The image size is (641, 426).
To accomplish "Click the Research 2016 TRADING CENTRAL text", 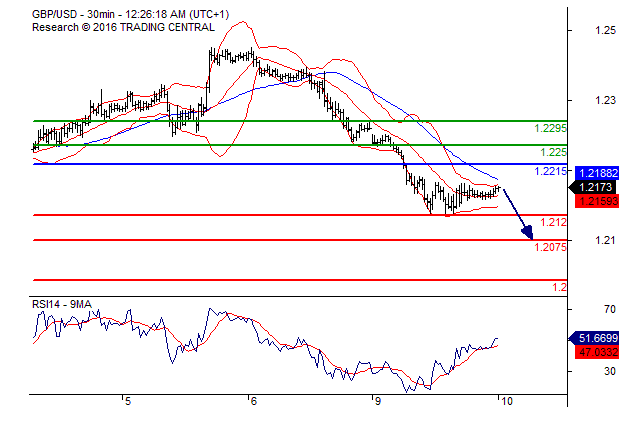I will point(123,27).
